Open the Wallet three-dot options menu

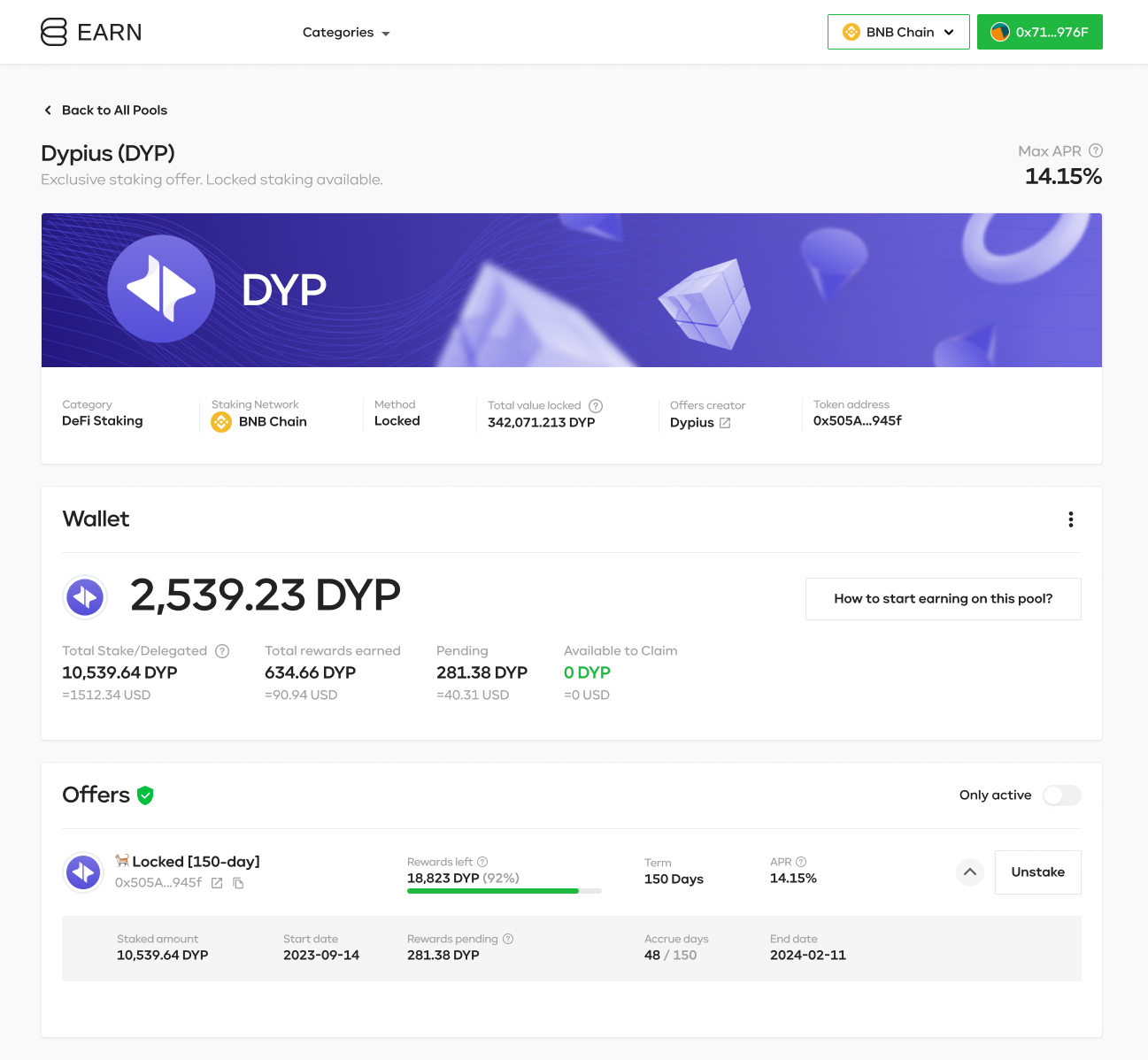point(1071,519)
